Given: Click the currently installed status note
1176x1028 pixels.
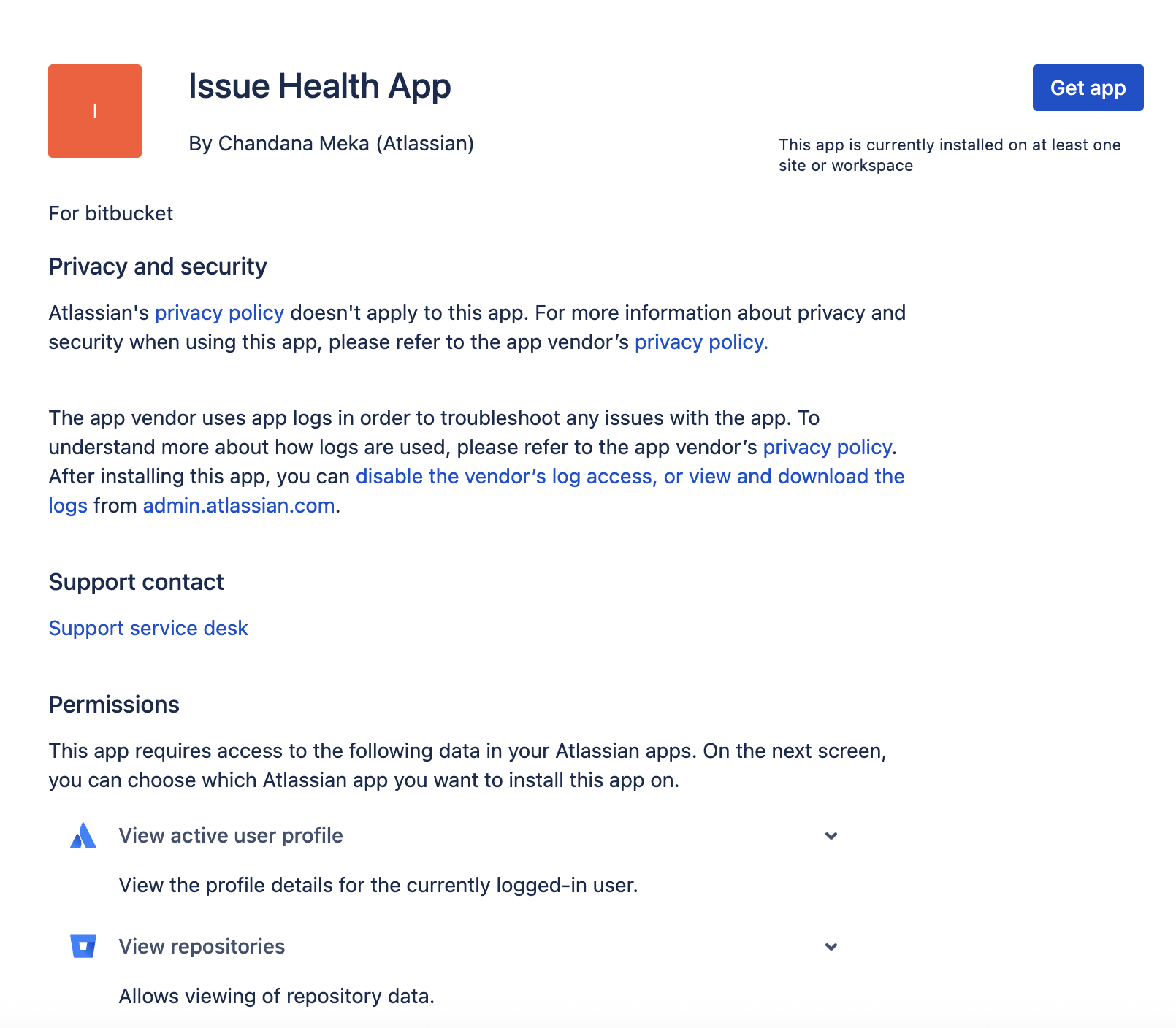Looking at the screenshot, I should click(x=949, y=155).
